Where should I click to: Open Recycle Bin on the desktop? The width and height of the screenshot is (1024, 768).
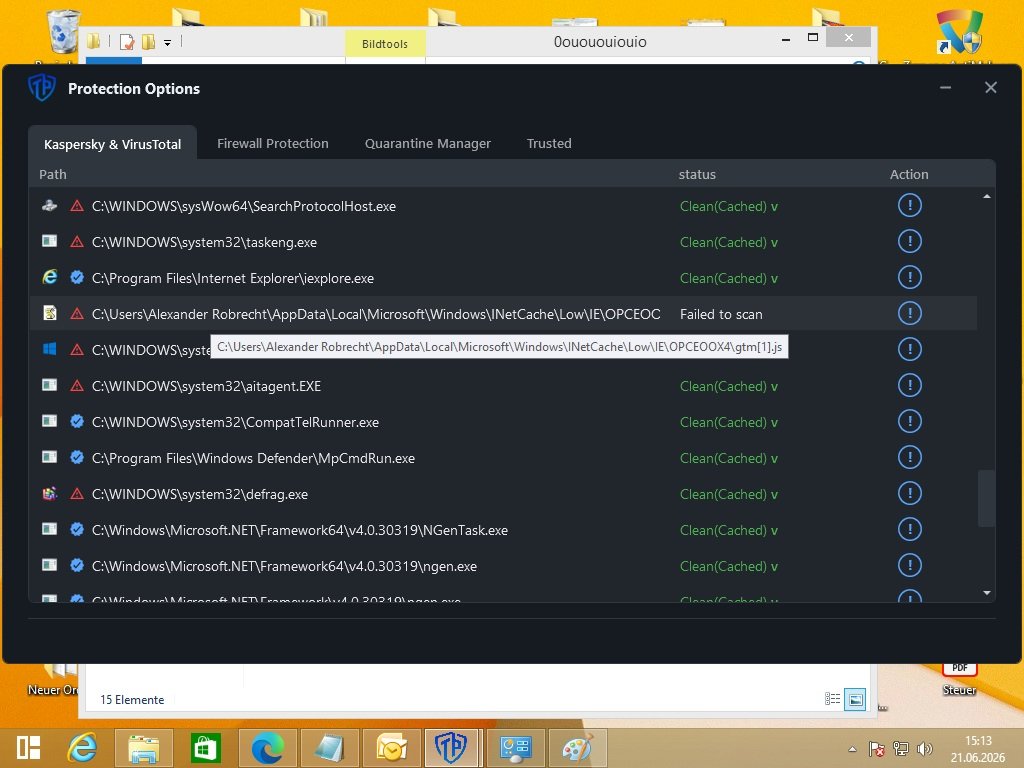63,31
